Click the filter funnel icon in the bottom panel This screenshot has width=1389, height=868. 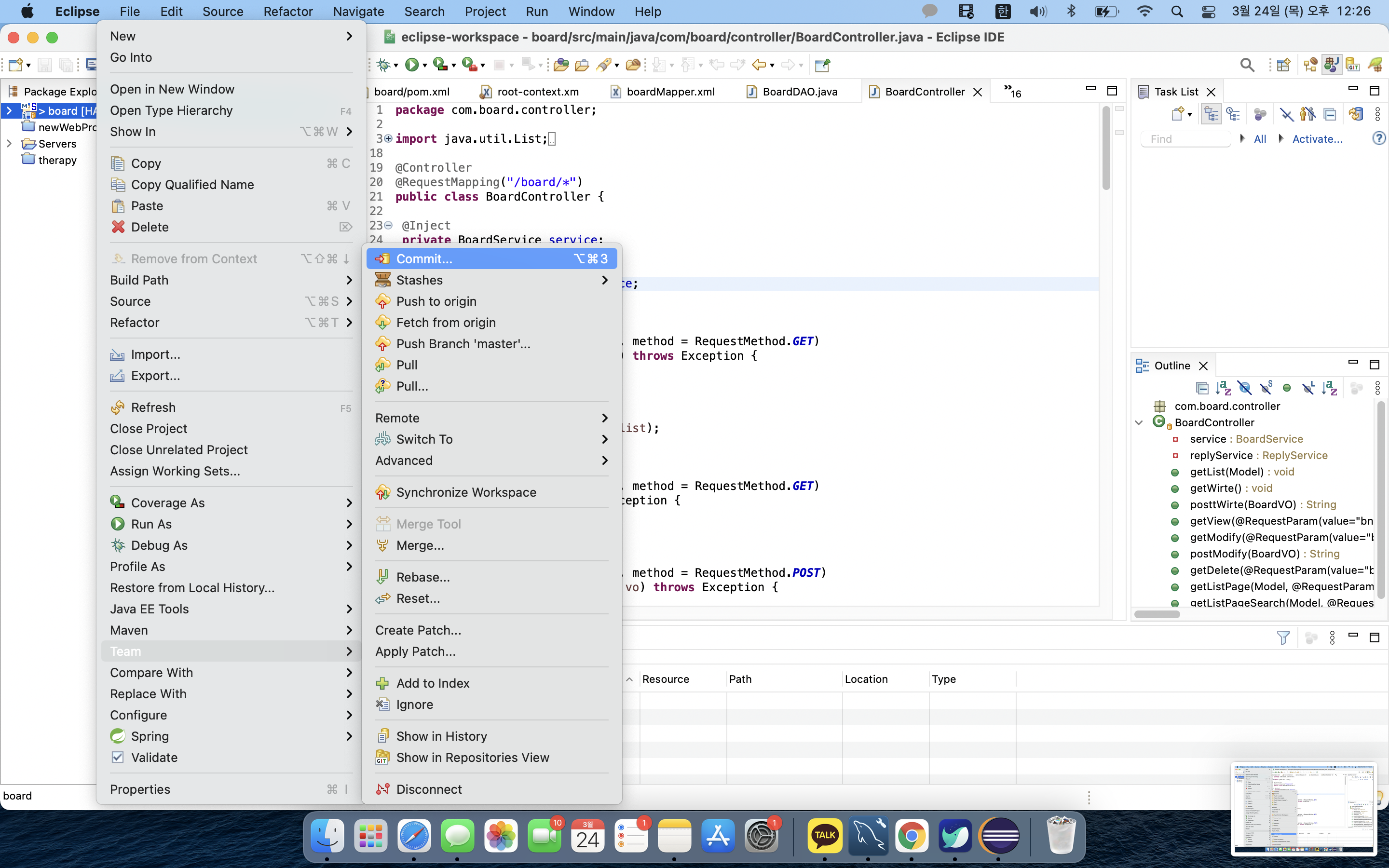coord(1283,637)
